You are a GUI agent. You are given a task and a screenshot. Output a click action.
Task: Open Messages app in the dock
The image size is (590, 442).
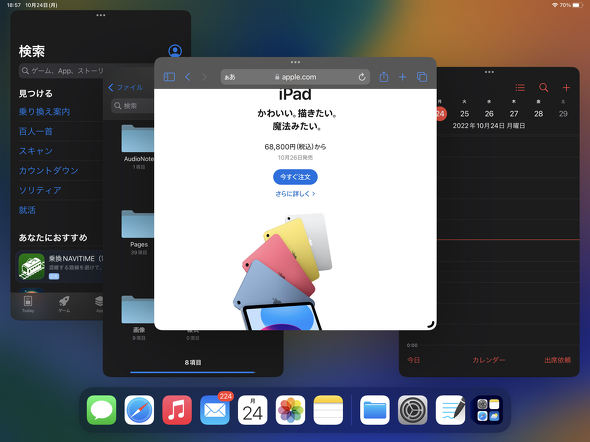[101, 410]
